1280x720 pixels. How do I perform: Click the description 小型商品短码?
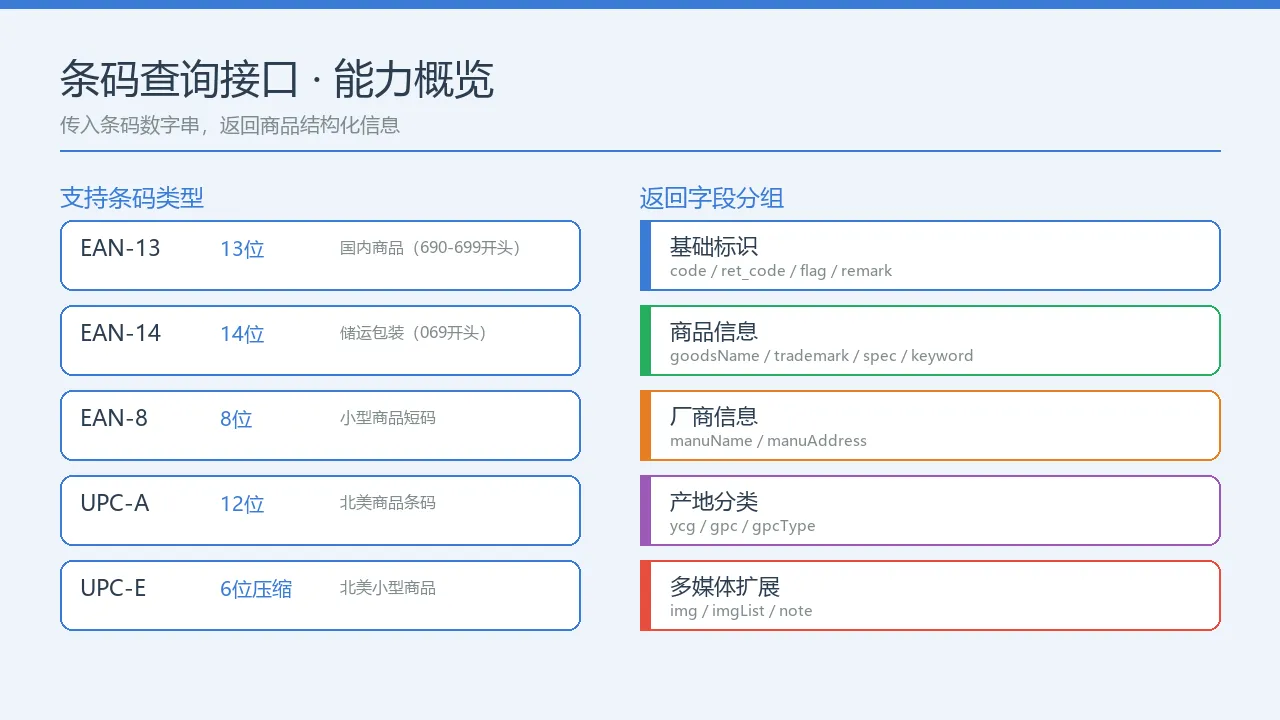(x=388, y=418)
